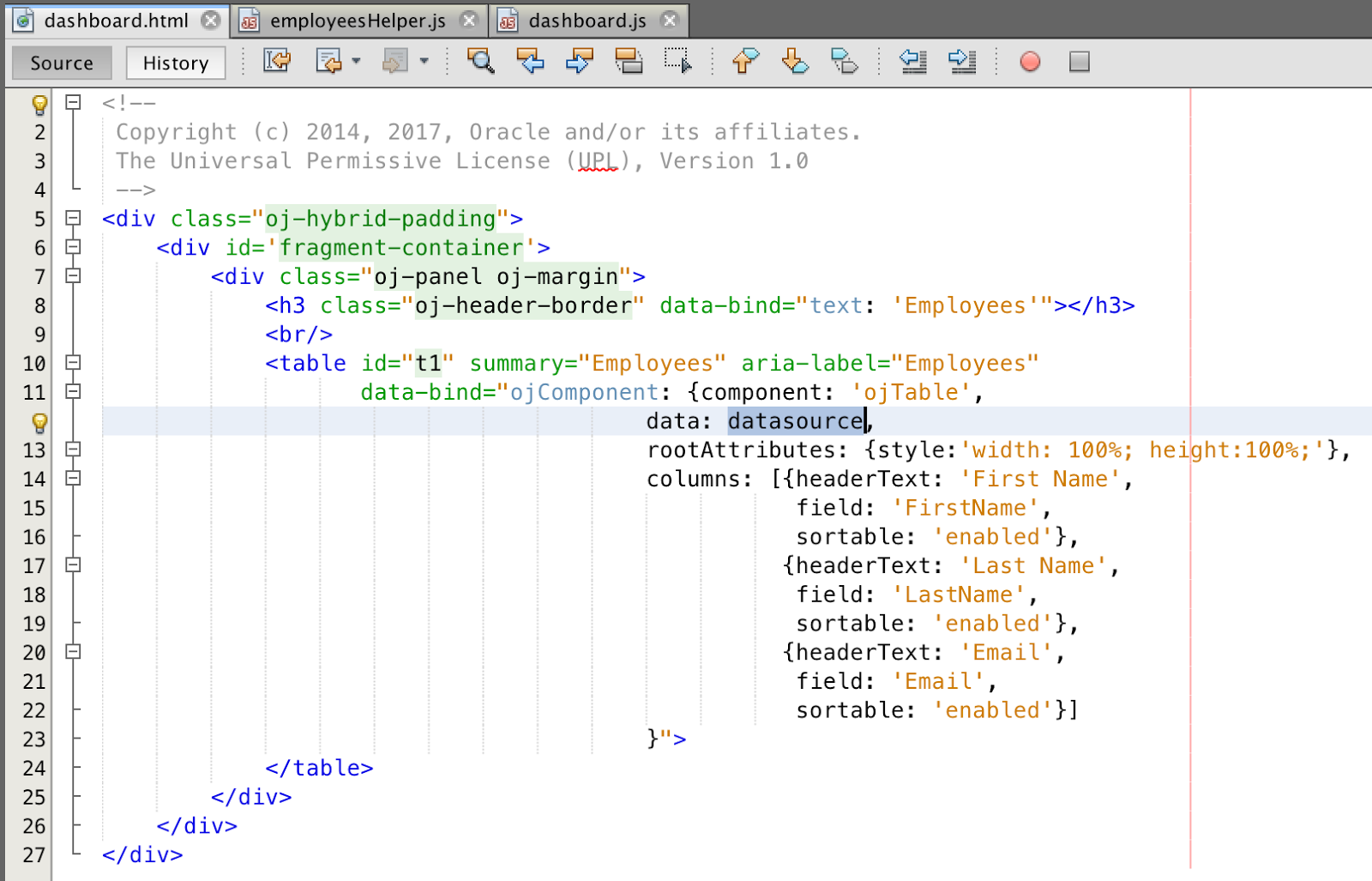Open the Forward navigation dropdown arrow

pos(424,63)
